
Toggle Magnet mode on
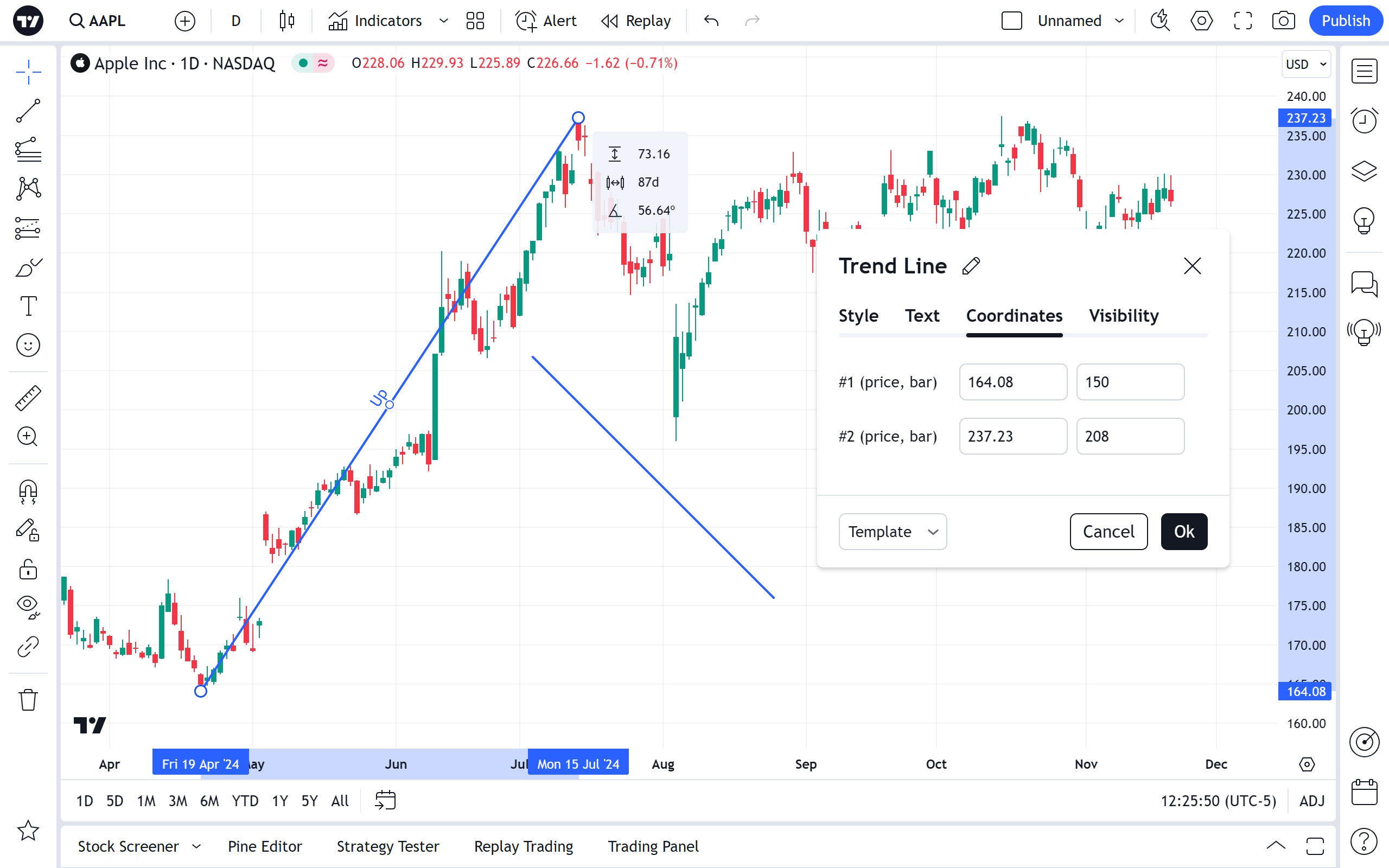point(28,492)
